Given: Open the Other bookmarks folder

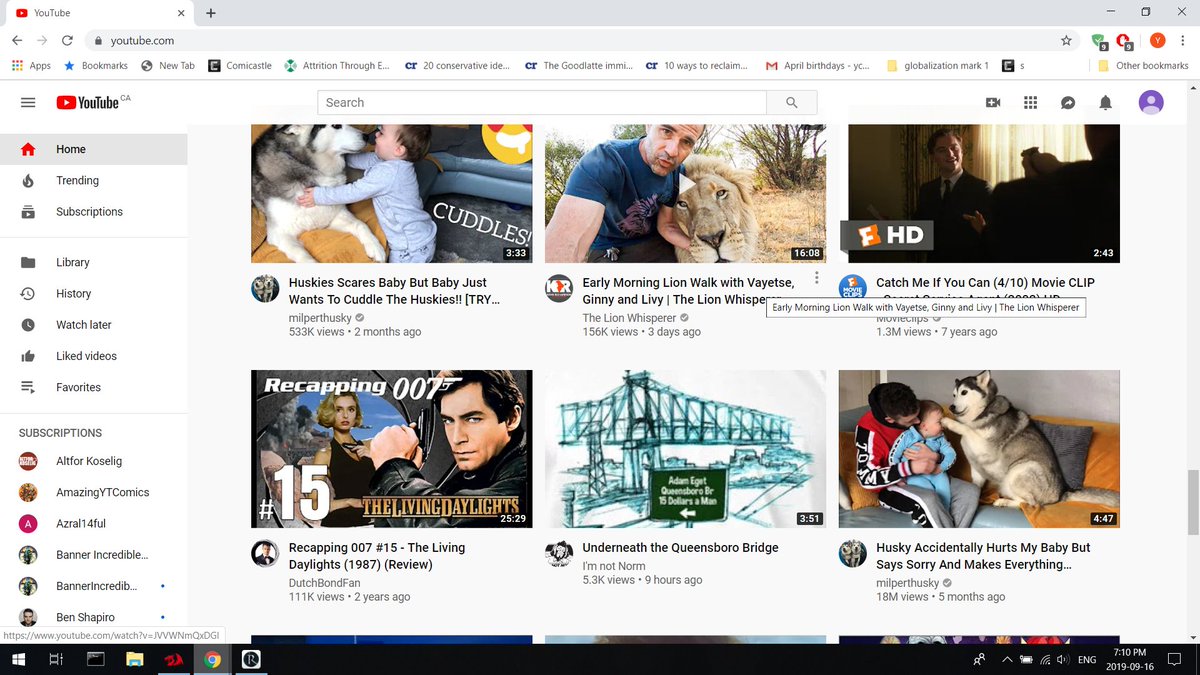Looking at the screenshot, I should point(1143,66).
